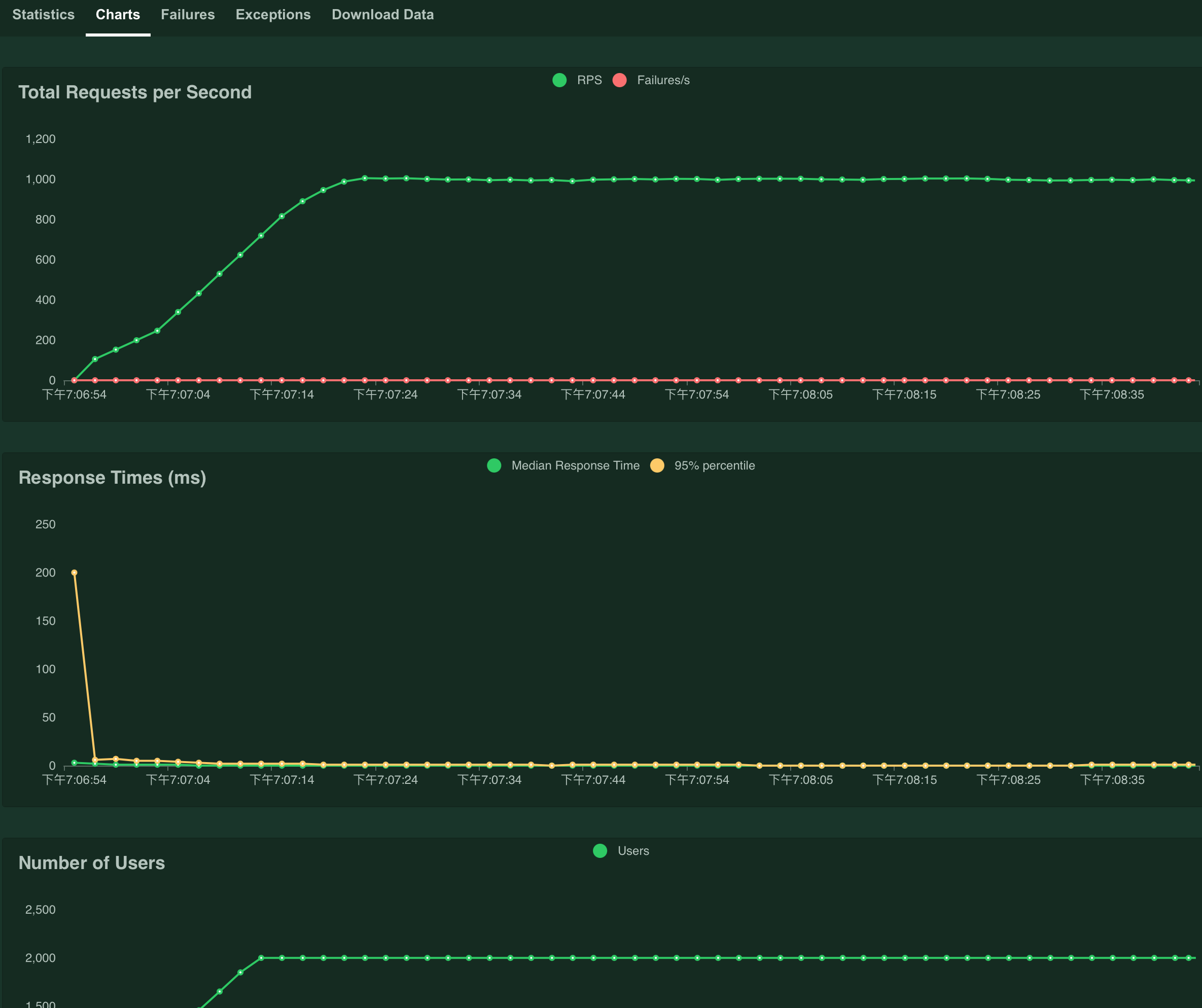Click 下午7:06:54 label under Response Times chart
Viewport: 1202px width, 1008px height.
75,780
